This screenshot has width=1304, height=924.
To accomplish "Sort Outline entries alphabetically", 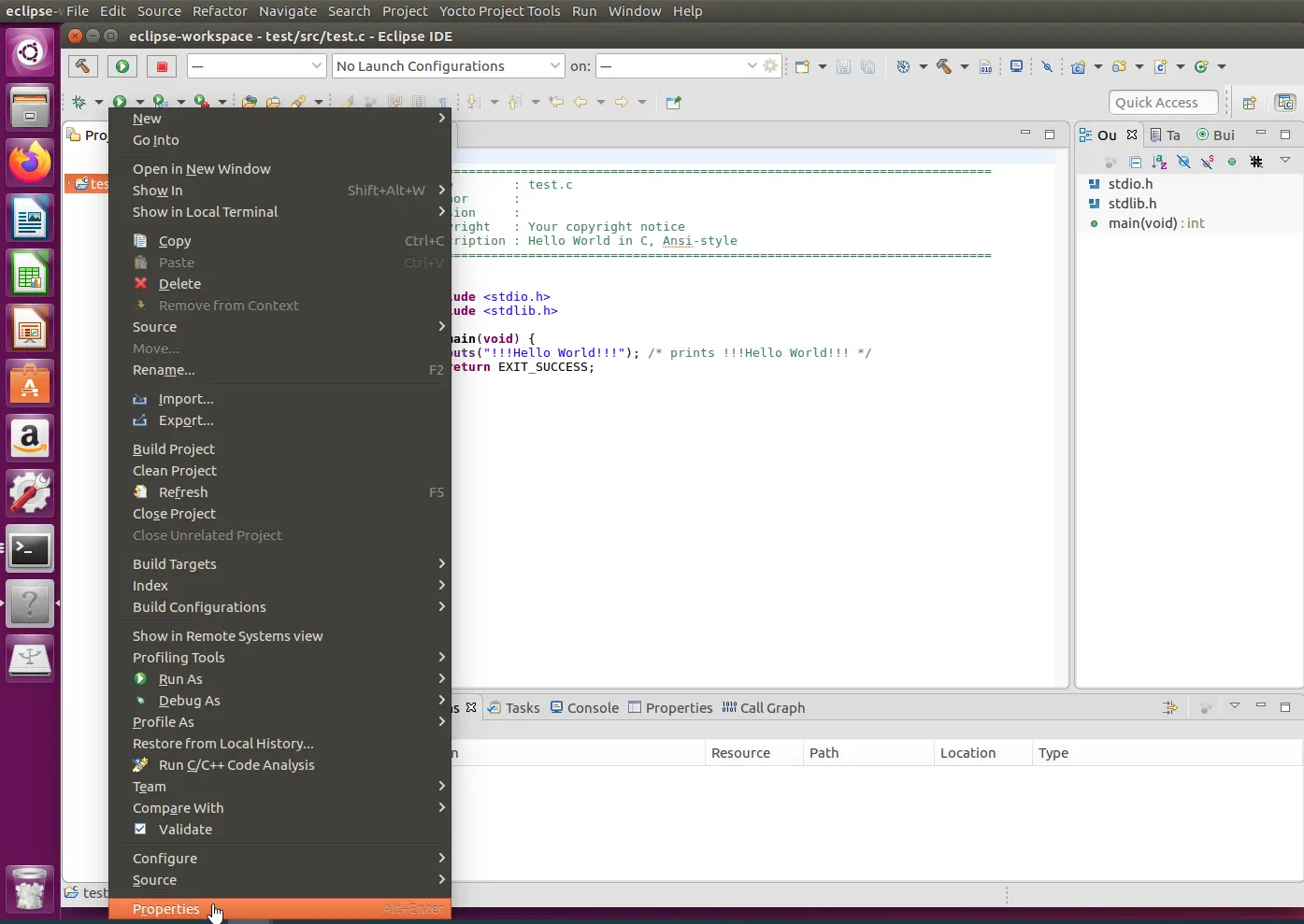I will 1159,162.
